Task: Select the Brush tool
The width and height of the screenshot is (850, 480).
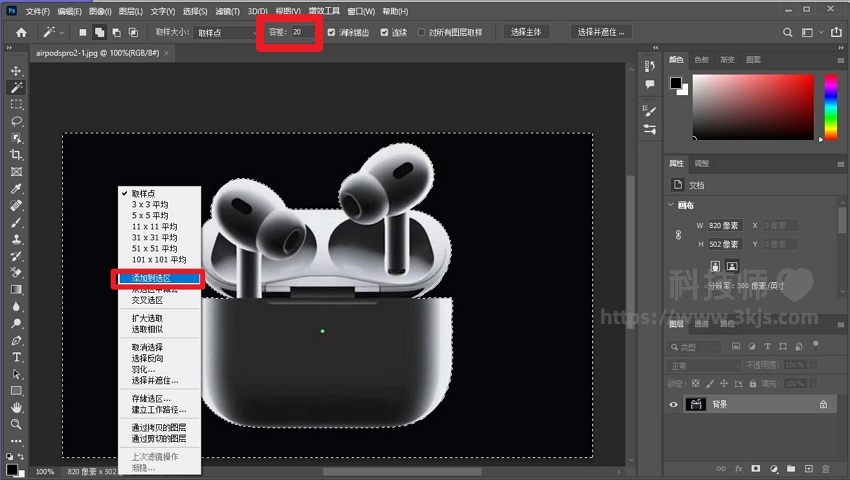Action: tap(16, 222)
